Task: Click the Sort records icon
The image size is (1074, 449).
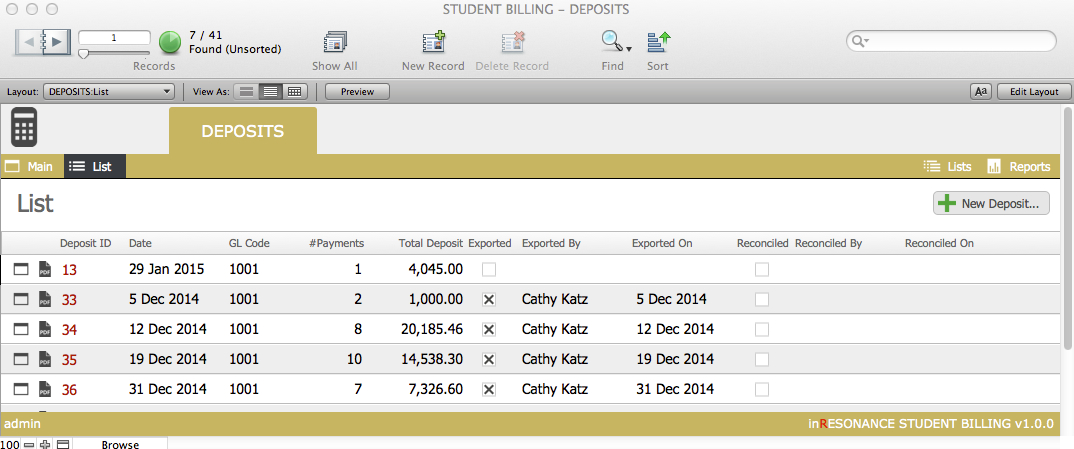Action: (657, 42)
